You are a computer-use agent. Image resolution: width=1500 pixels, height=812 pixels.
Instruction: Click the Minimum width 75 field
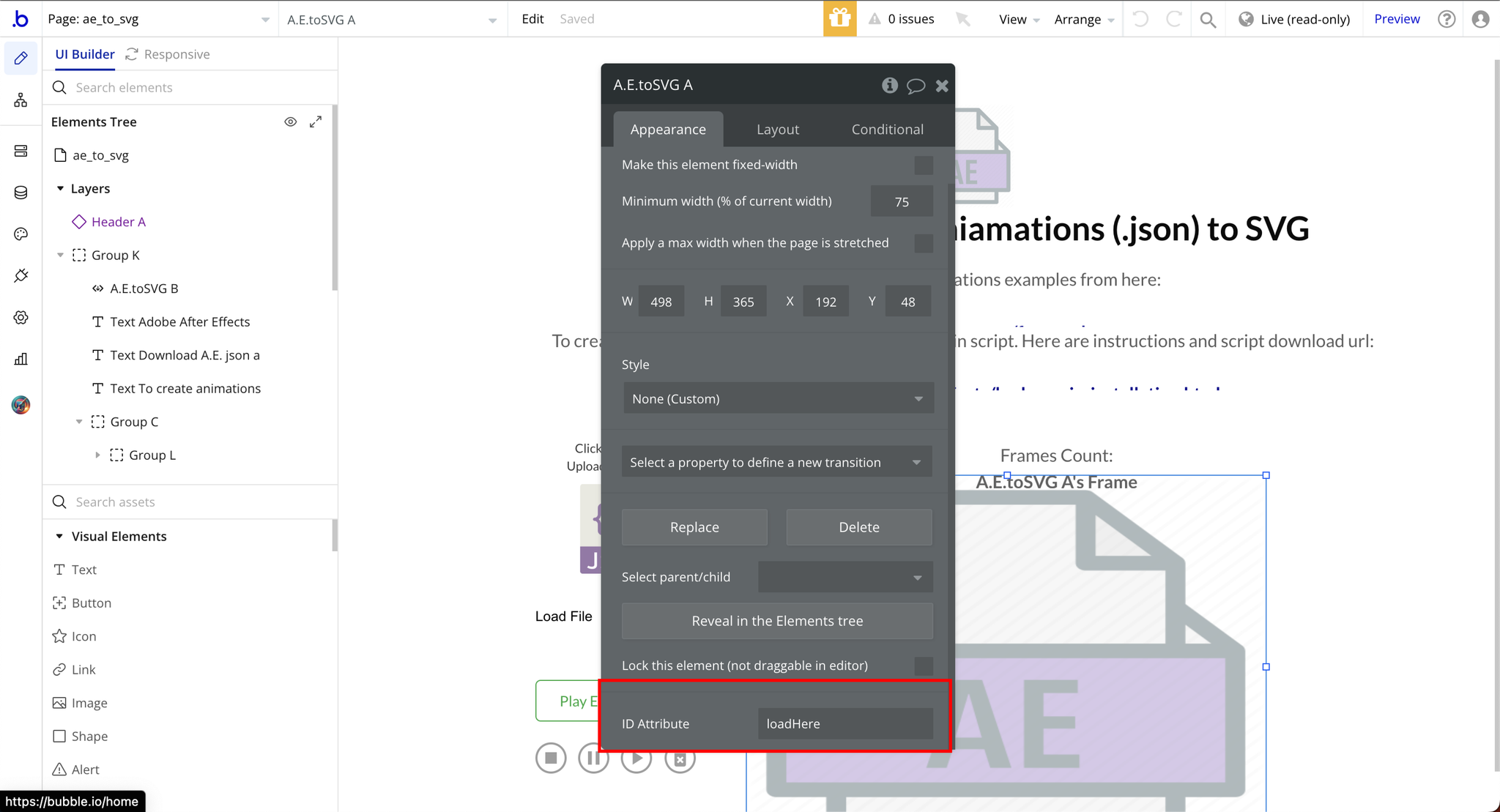click(x=902, y=201)
